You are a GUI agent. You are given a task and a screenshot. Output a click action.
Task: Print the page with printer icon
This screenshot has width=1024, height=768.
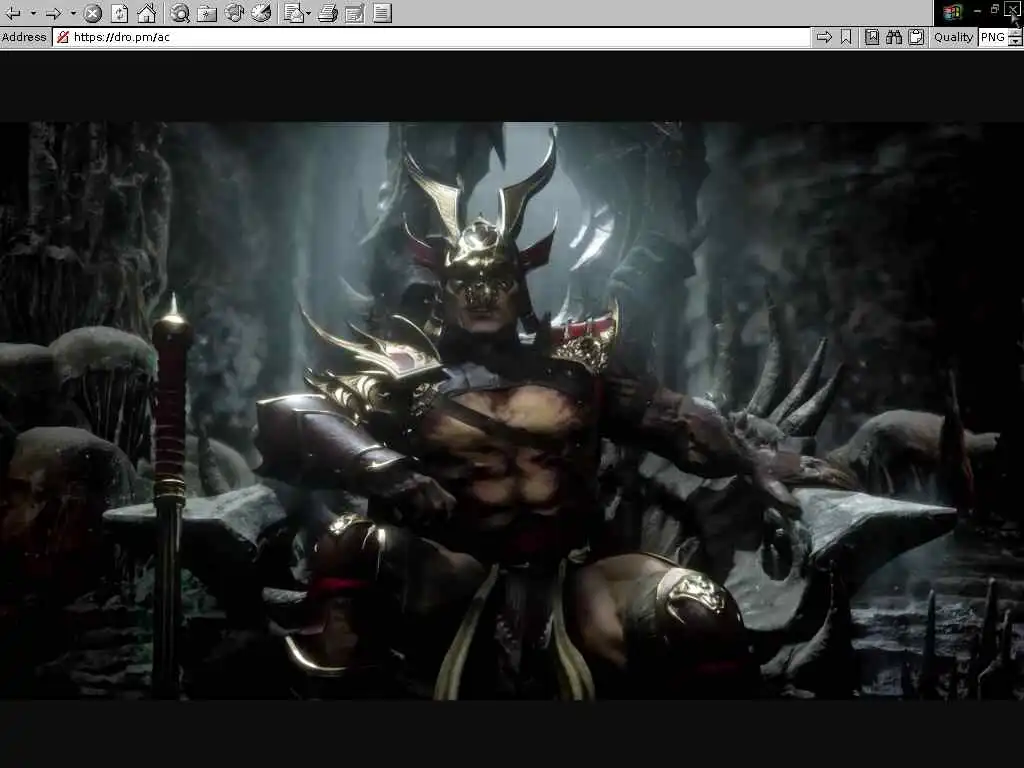(328, 12)
